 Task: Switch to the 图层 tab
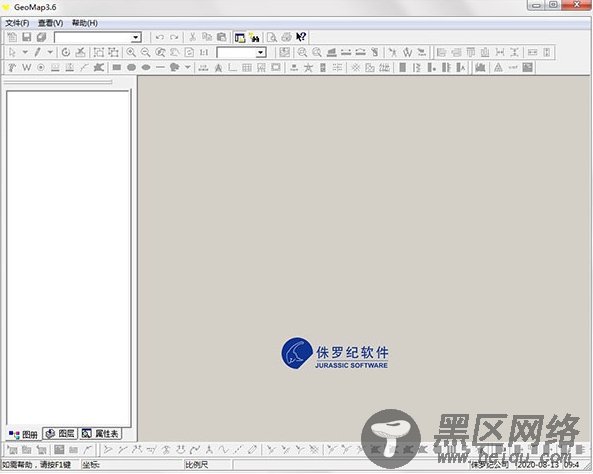[60, 434]
